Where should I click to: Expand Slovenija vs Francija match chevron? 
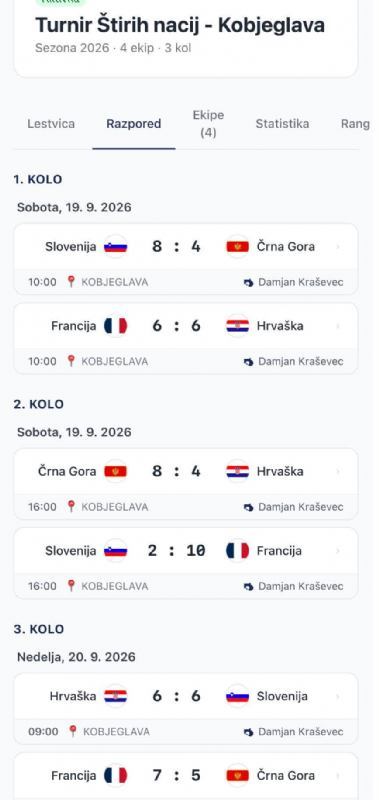[338, 551]
